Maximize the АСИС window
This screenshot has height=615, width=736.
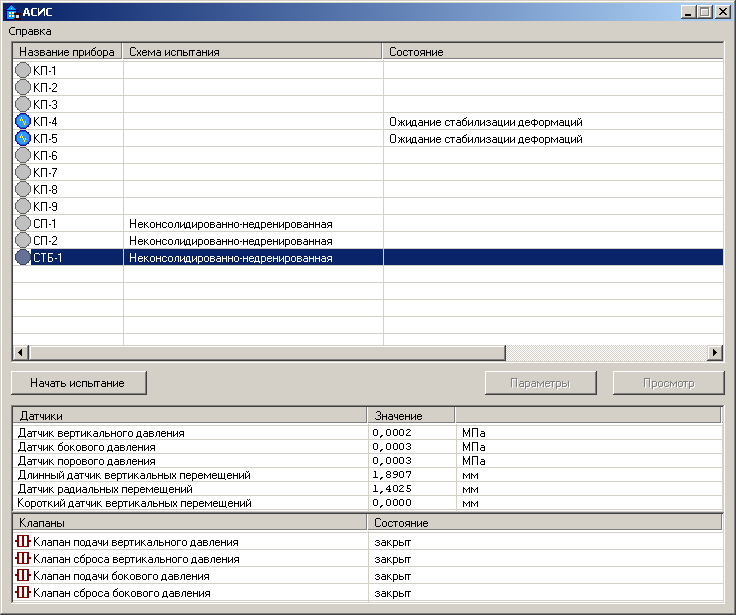705,12
